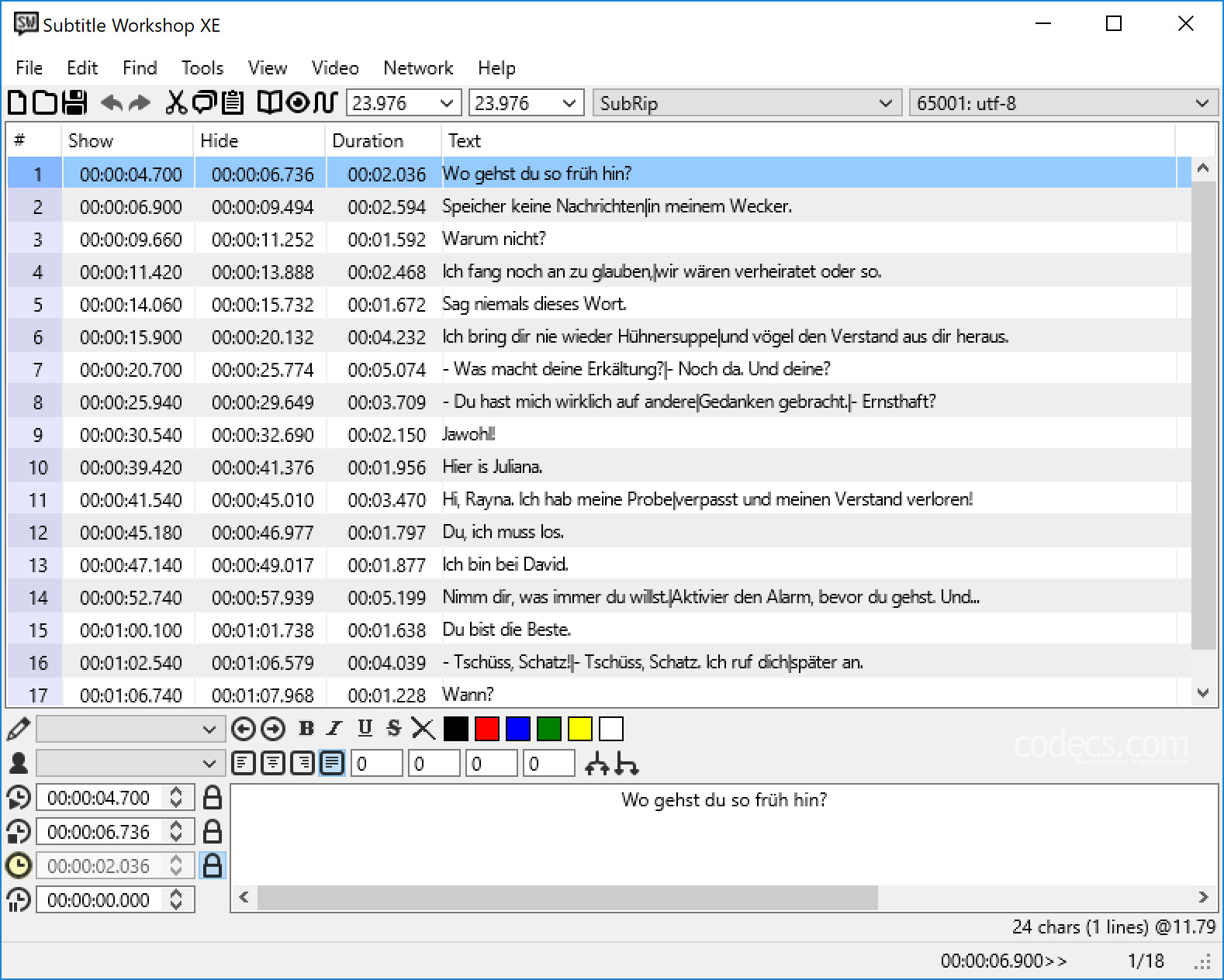This screenshot has width=1224, height=980.
Task: Select subtitle row 9 'Jawohl!'
Action: point(600,435)
